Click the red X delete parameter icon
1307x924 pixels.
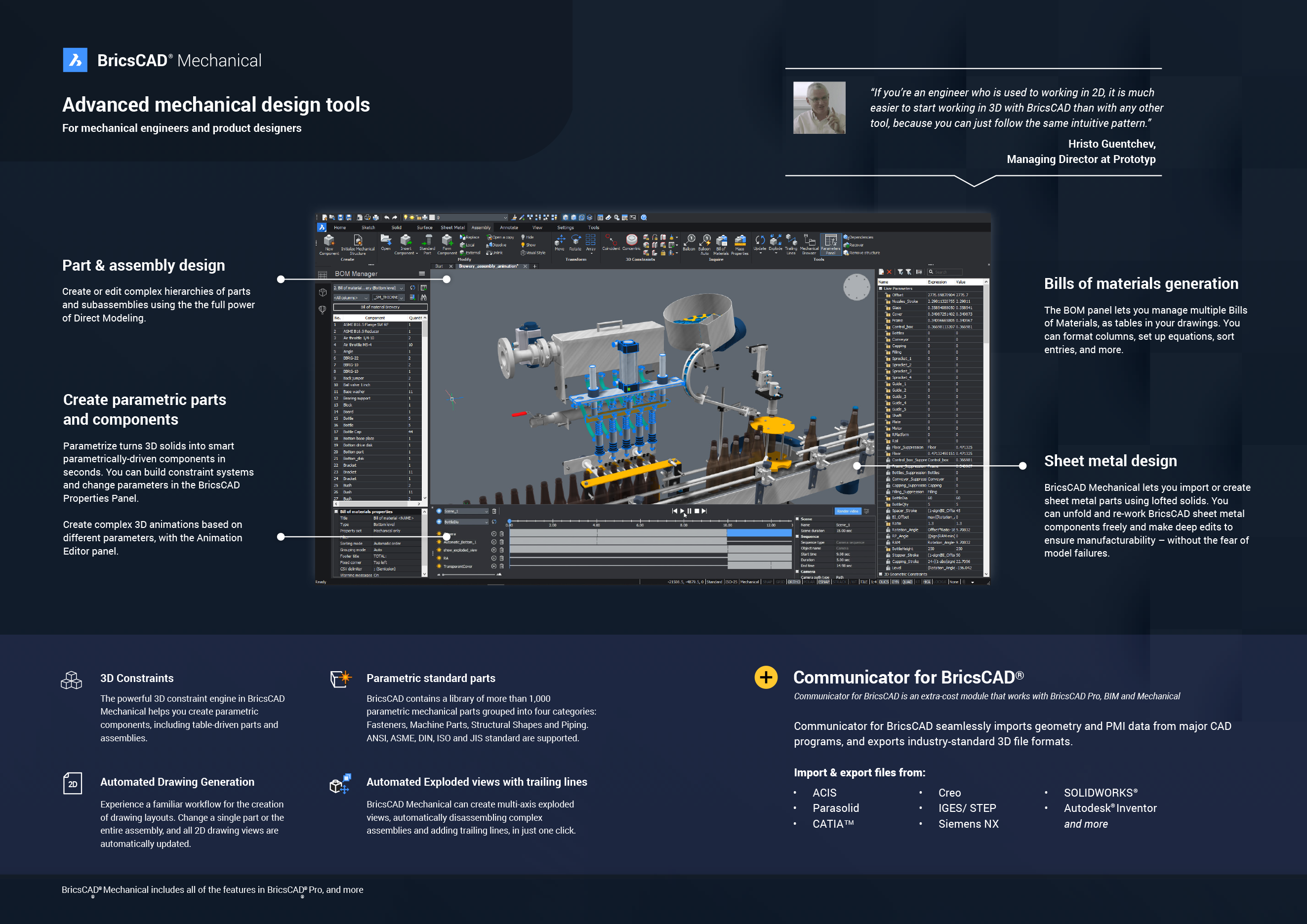(x=889, y=272)
